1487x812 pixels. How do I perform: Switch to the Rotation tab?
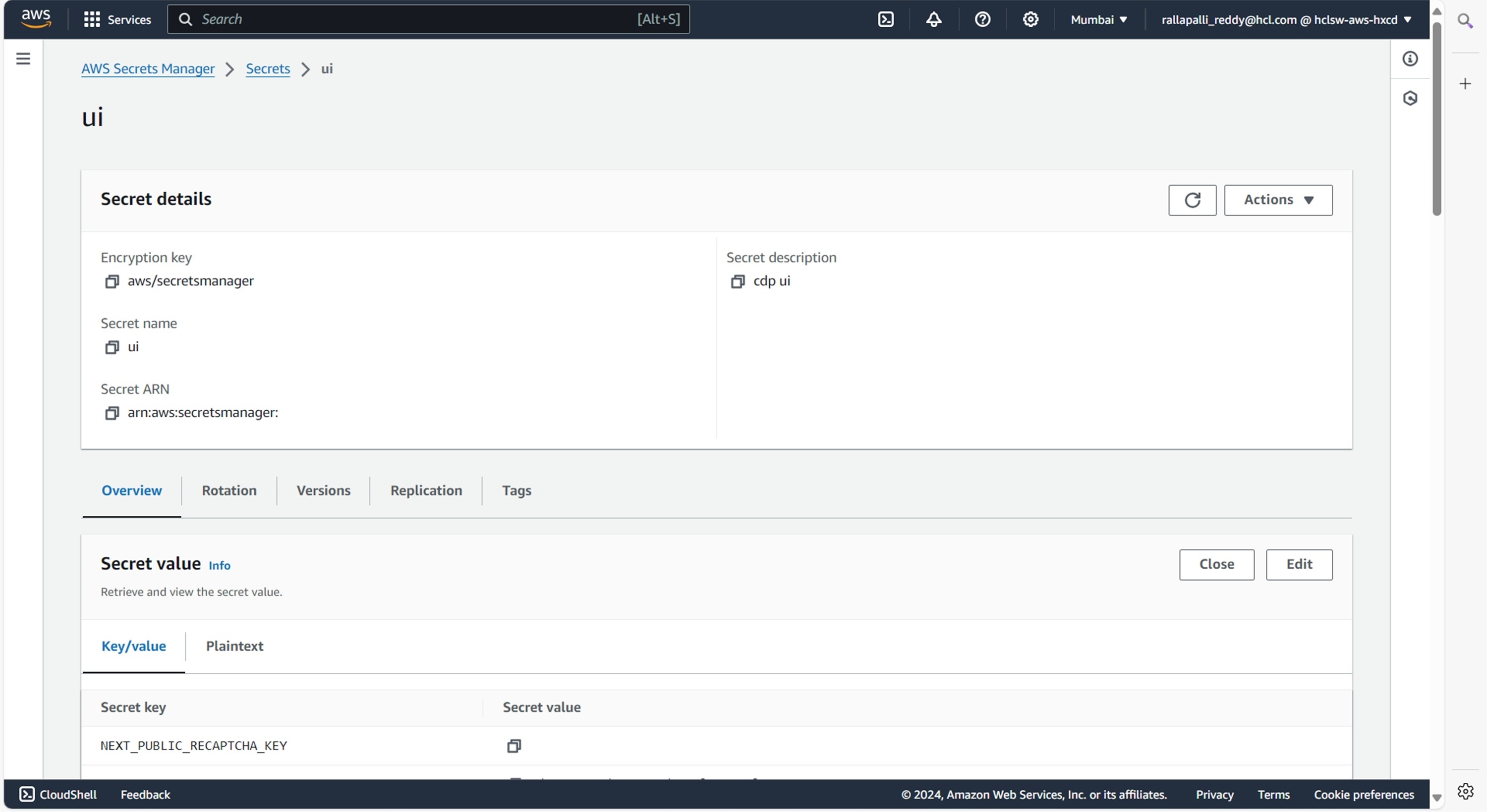pos(229,490)
